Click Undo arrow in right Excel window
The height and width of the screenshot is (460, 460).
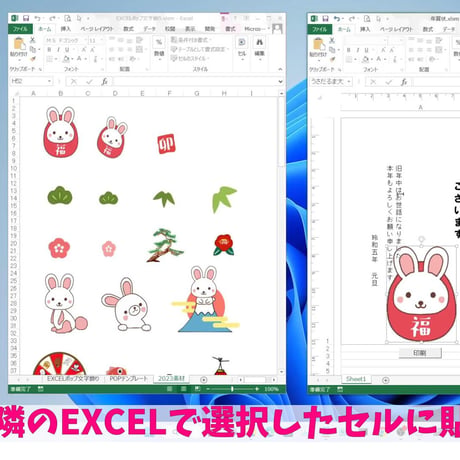pyautogui.click(x=337, y=19)
